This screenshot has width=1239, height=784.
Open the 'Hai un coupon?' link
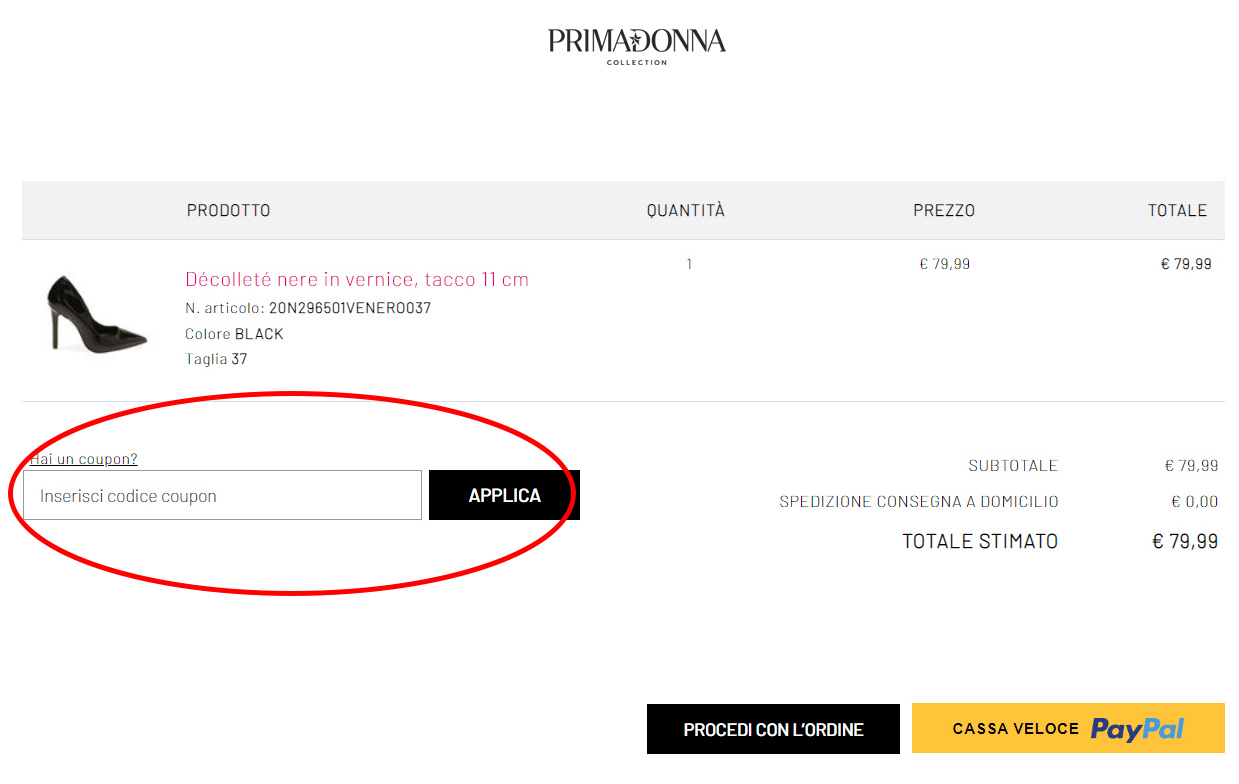click(x=83, y=458)
